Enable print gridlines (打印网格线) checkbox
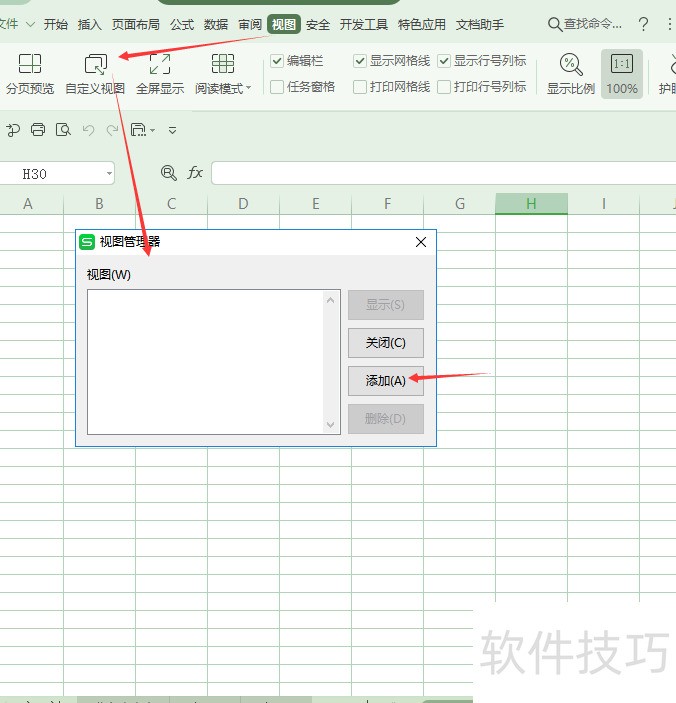The width and height of the screenshot is (676, 703). pos(360,87)
